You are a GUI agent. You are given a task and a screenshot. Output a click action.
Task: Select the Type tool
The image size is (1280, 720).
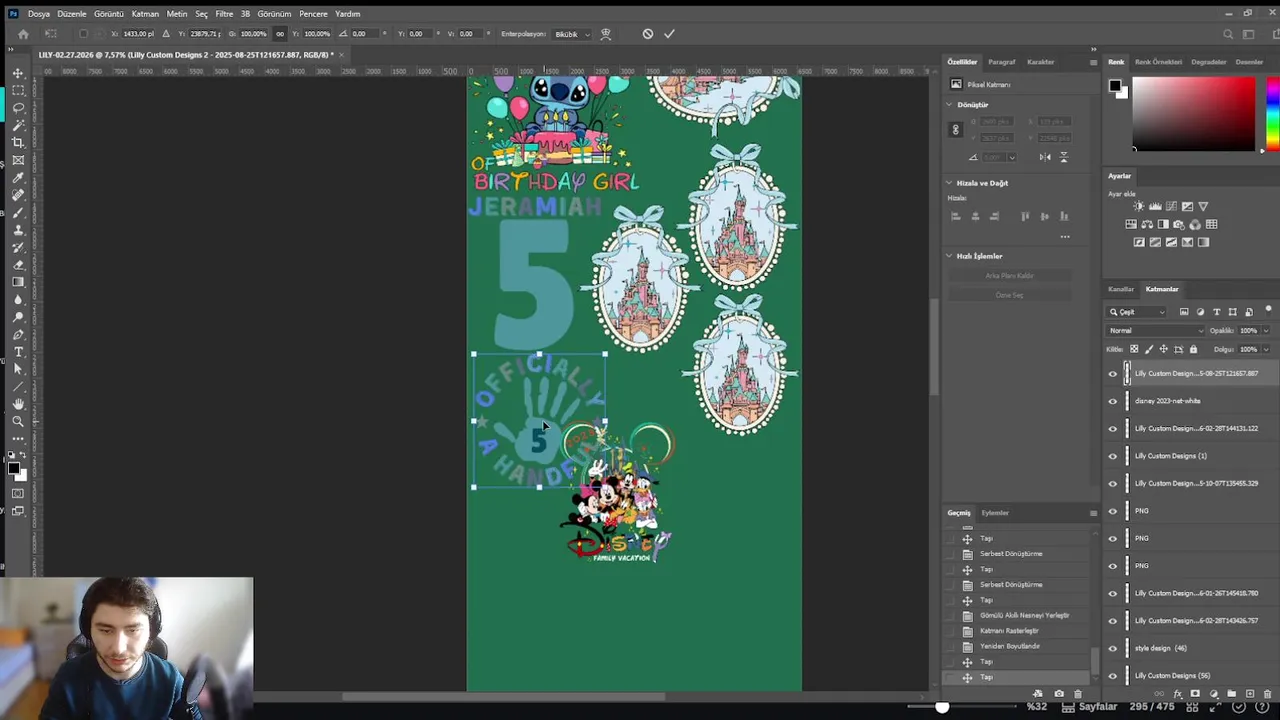pyautogui.click(x=18, y=352)
